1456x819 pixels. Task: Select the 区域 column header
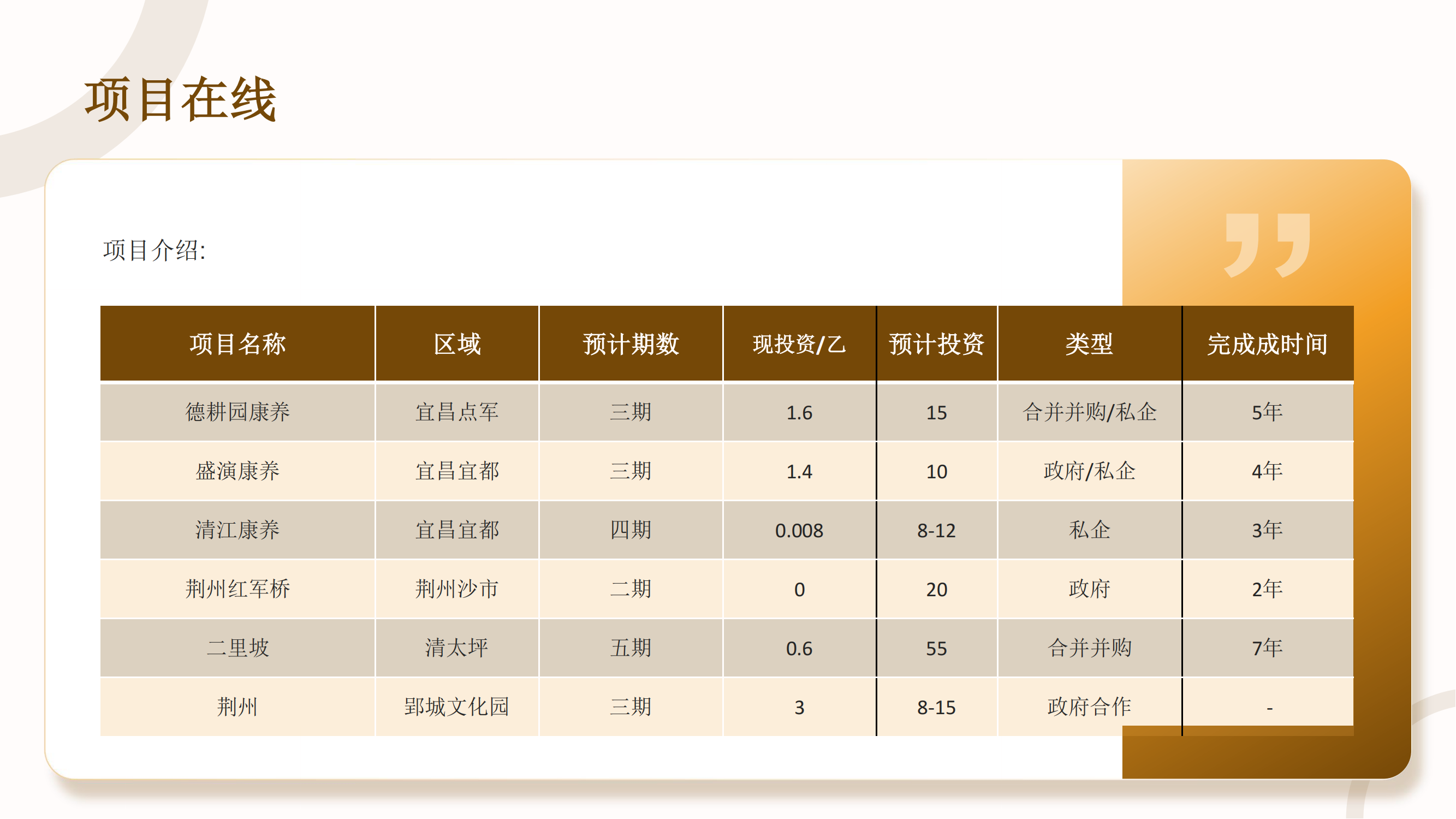[456, 343]
